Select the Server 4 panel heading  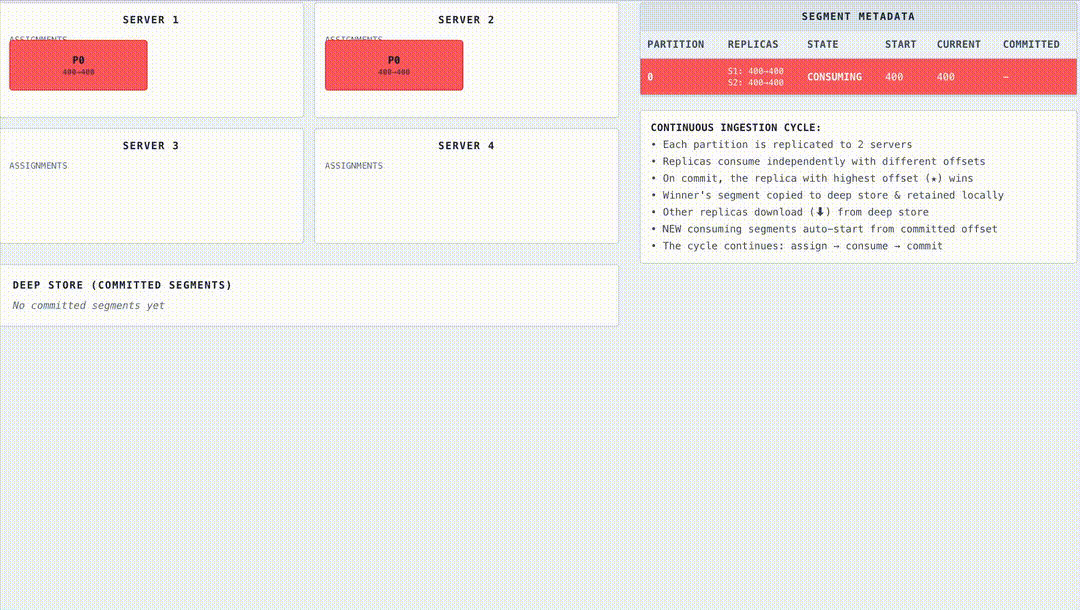click(x=466, y=146)
